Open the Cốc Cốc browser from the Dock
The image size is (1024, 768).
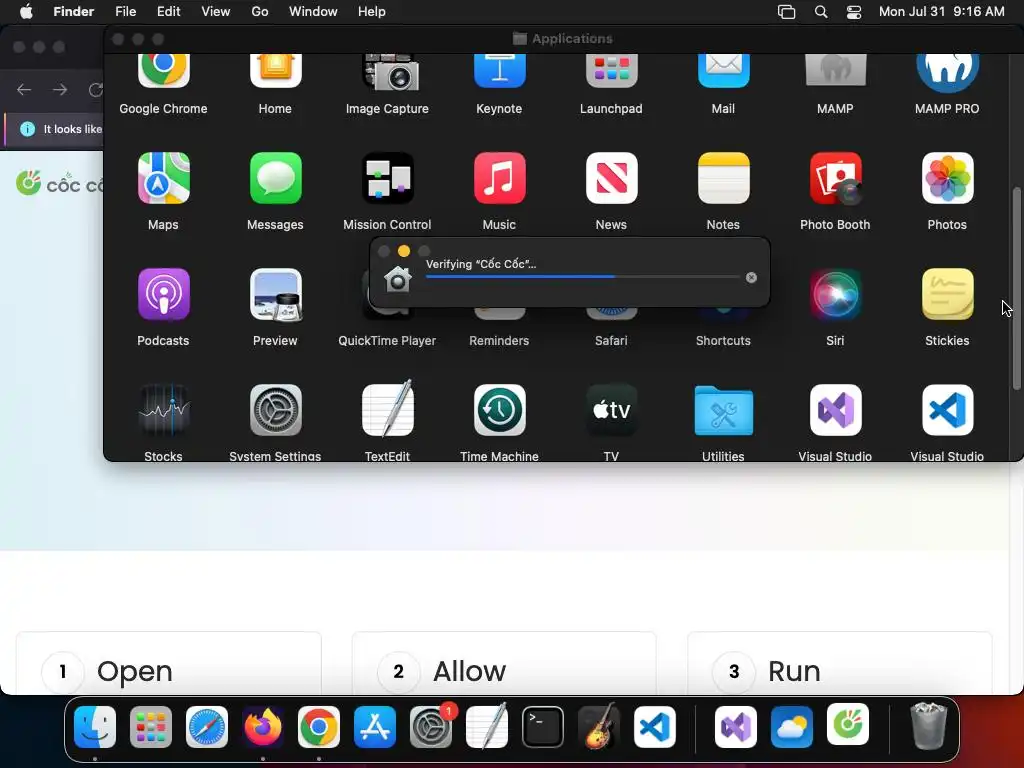(848, 724)
